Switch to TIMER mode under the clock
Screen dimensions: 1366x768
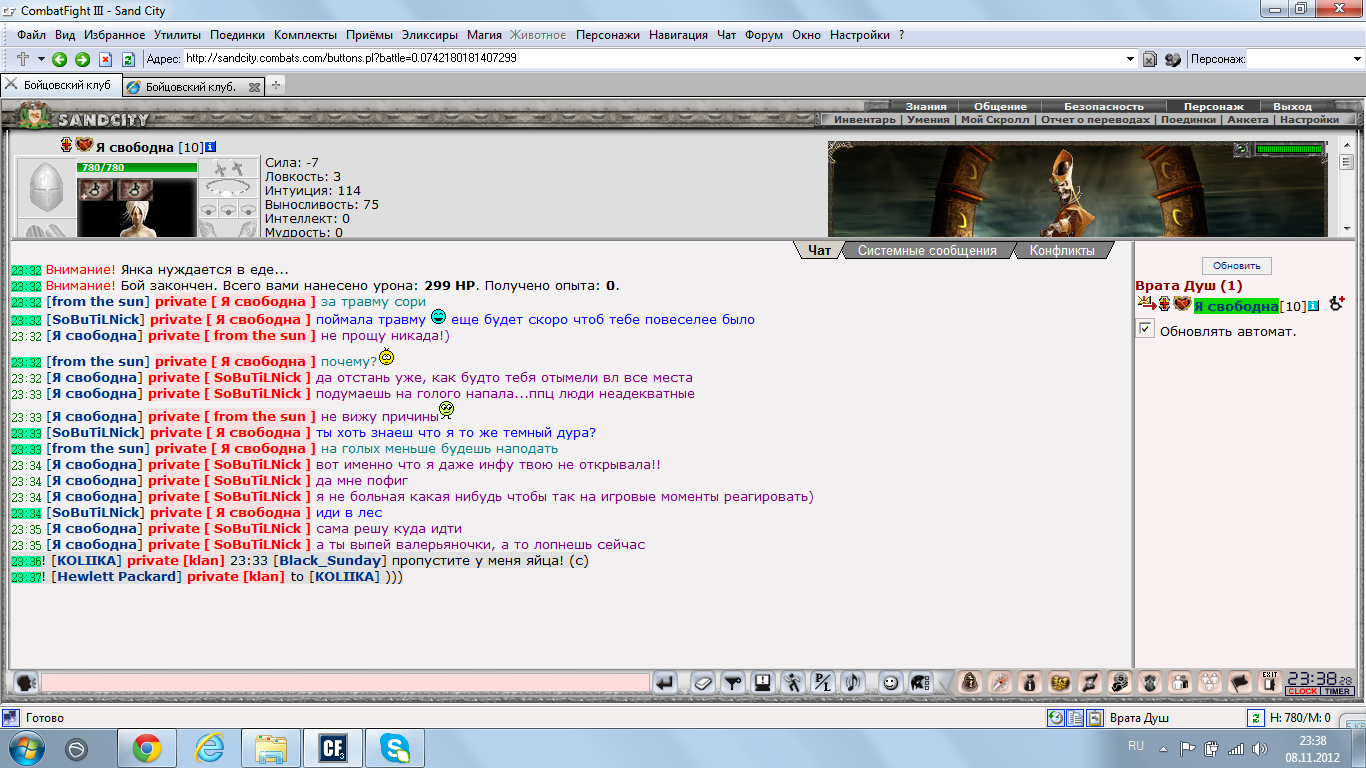[x=1338, y=691]
